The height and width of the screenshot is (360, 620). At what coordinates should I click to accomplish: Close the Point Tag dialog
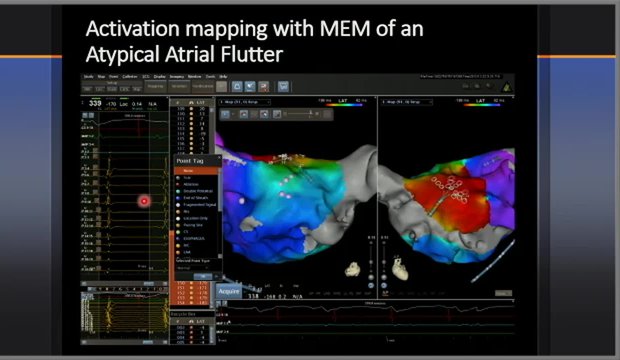click(x=219, y=157)
